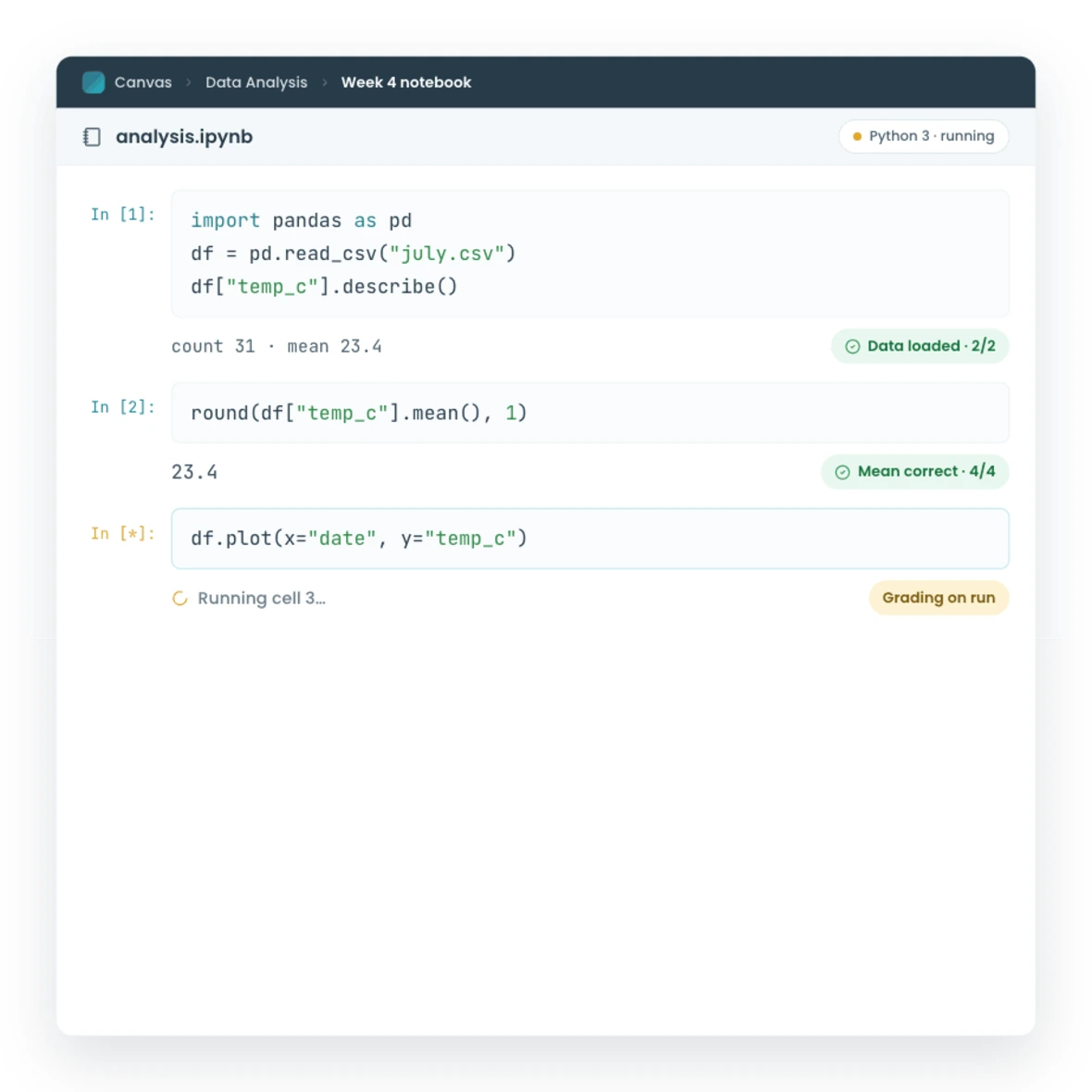Select Week 4 notebook breadcrumb

coord(406,82)
